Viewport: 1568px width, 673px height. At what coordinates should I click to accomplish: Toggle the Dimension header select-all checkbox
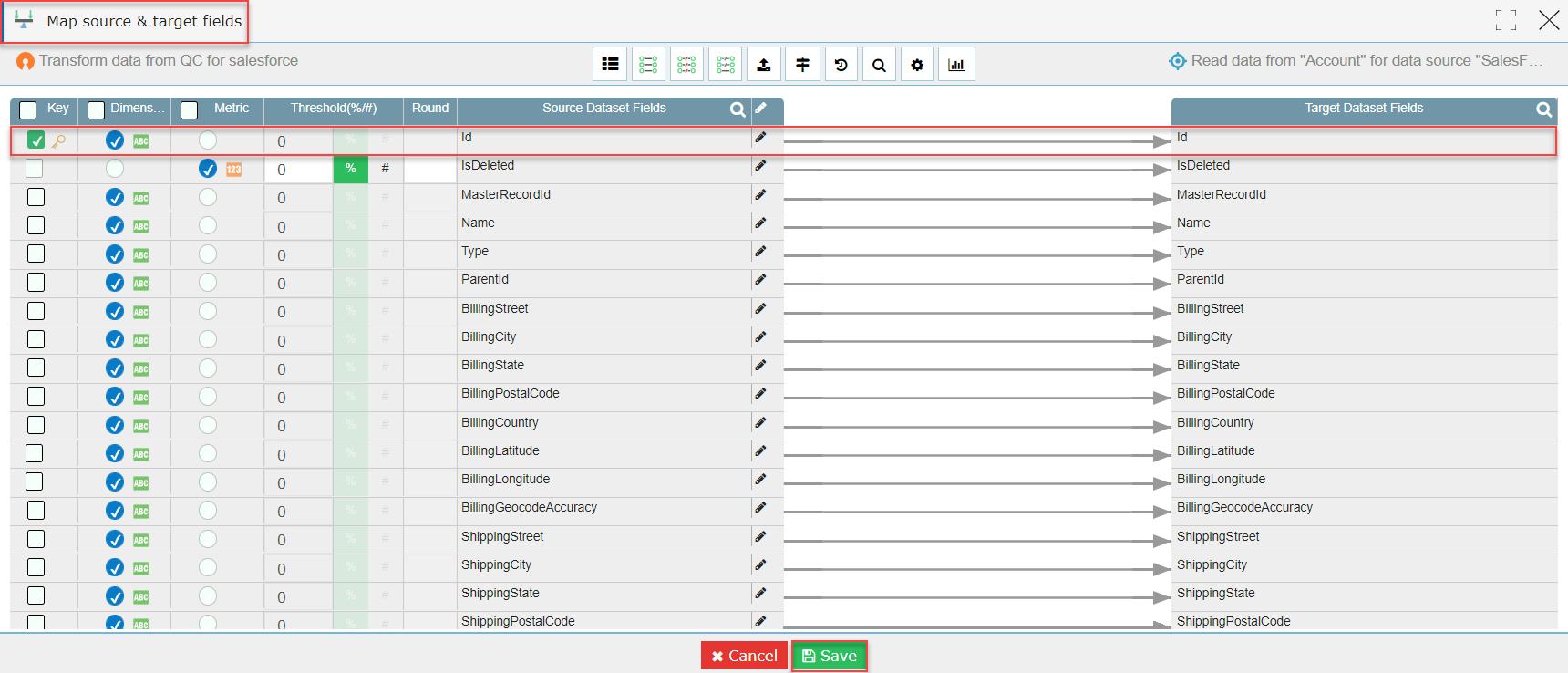(96, 110)
